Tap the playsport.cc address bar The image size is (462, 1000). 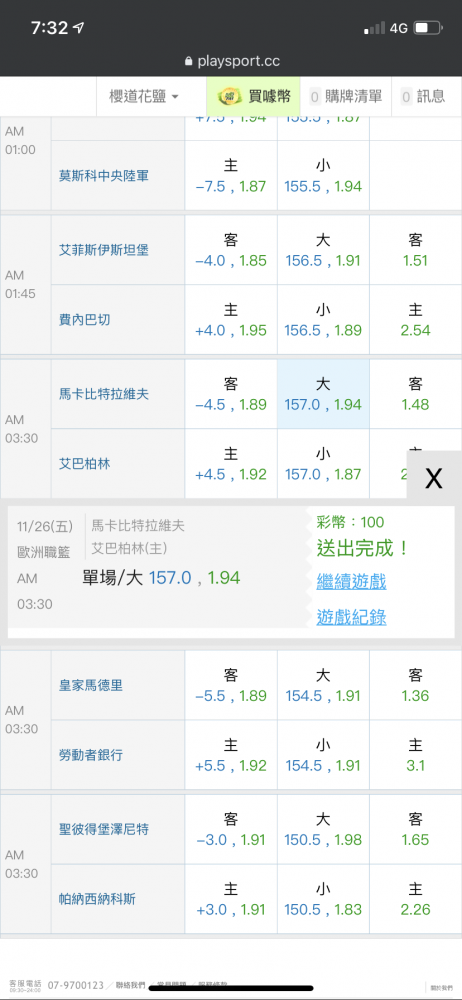231,61
